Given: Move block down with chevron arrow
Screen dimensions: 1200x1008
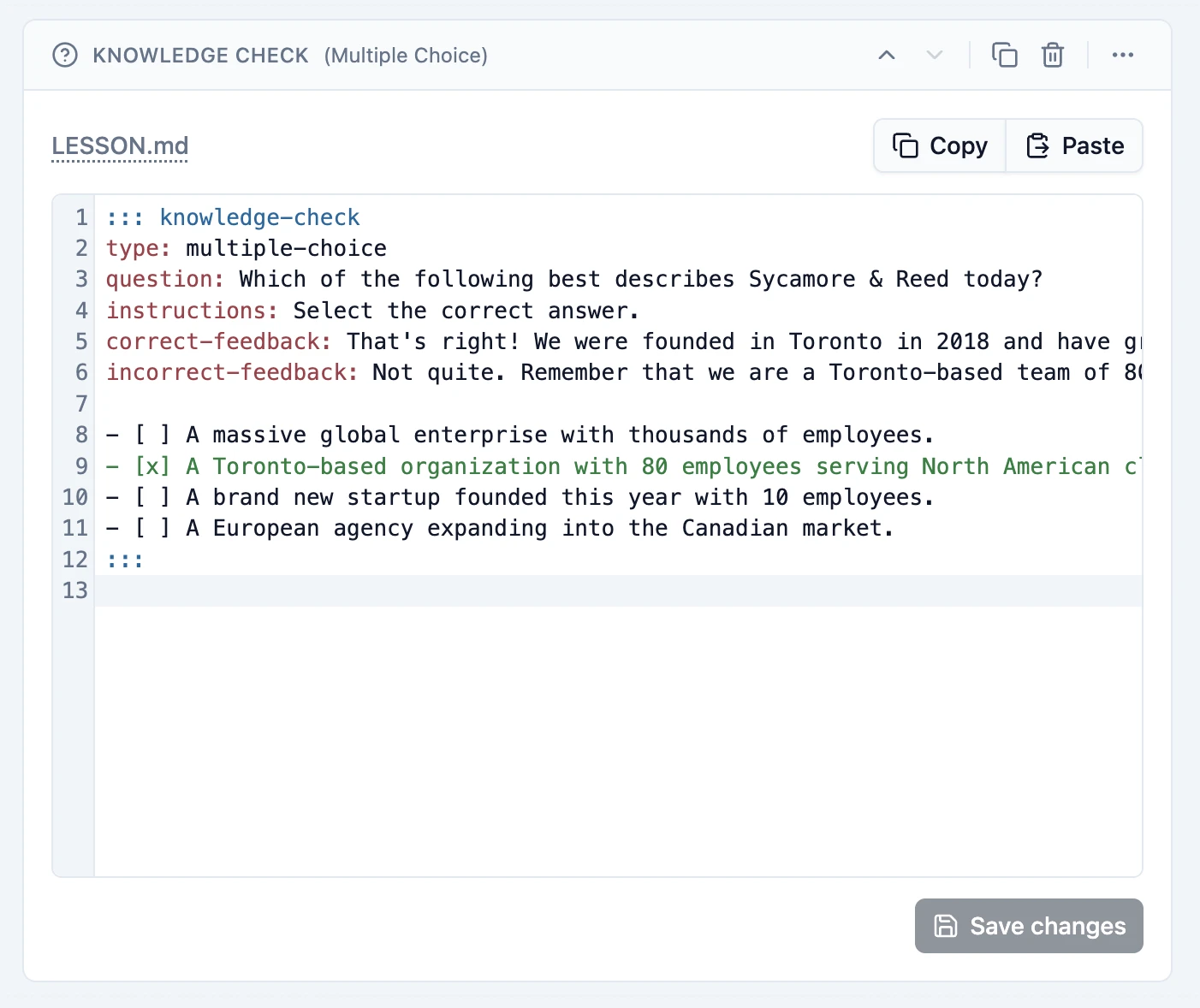Looking at the screenshot, I should pyautogui.click(x=935, y=56).
